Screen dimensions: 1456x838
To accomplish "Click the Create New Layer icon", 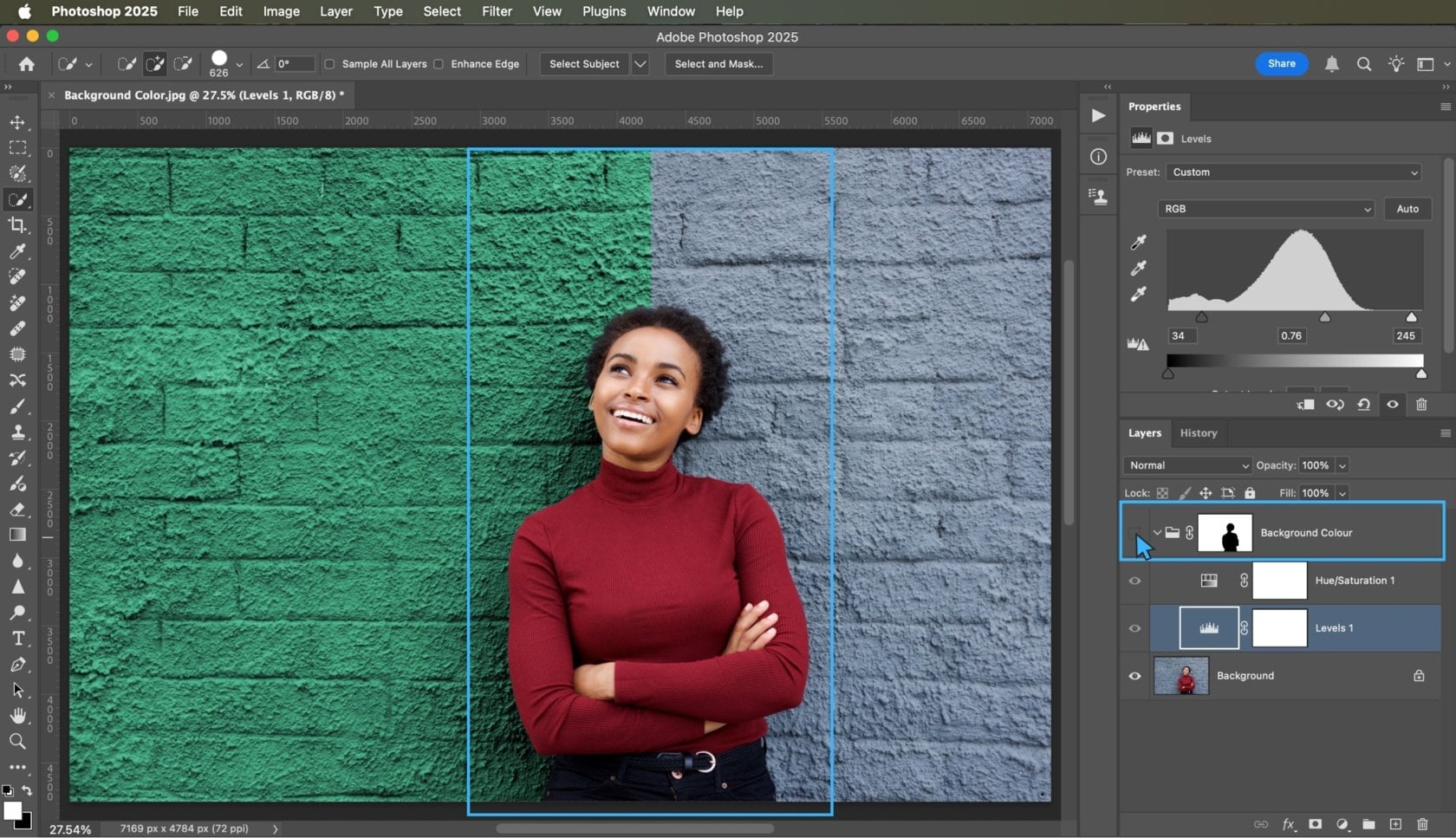I will [1395, 824].
